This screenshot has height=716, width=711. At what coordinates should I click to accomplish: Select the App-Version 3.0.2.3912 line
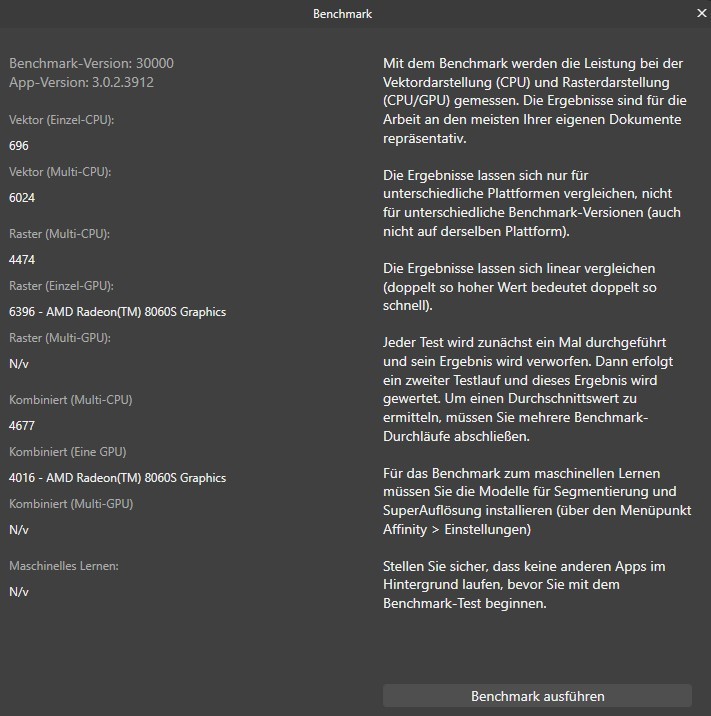click(x=81, y=82)
